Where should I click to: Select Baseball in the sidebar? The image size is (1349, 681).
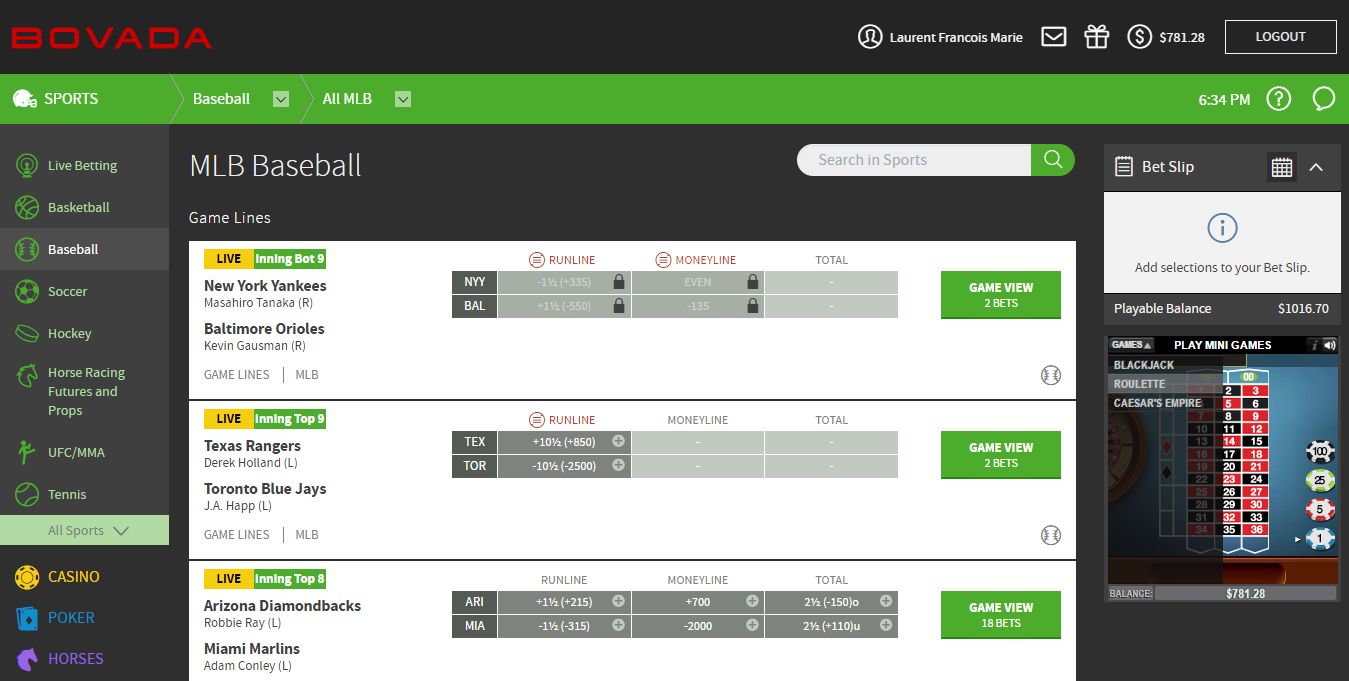click(x=84, y=250)
